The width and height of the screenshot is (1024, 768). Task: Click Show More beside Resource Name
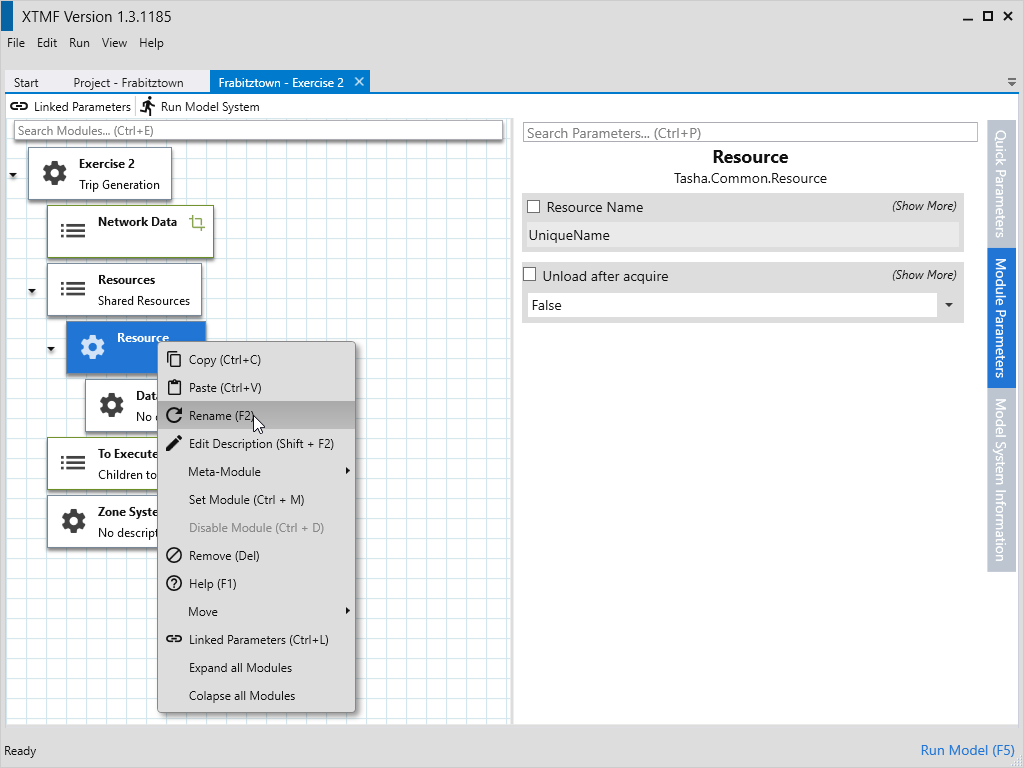(x=923, y=206)
